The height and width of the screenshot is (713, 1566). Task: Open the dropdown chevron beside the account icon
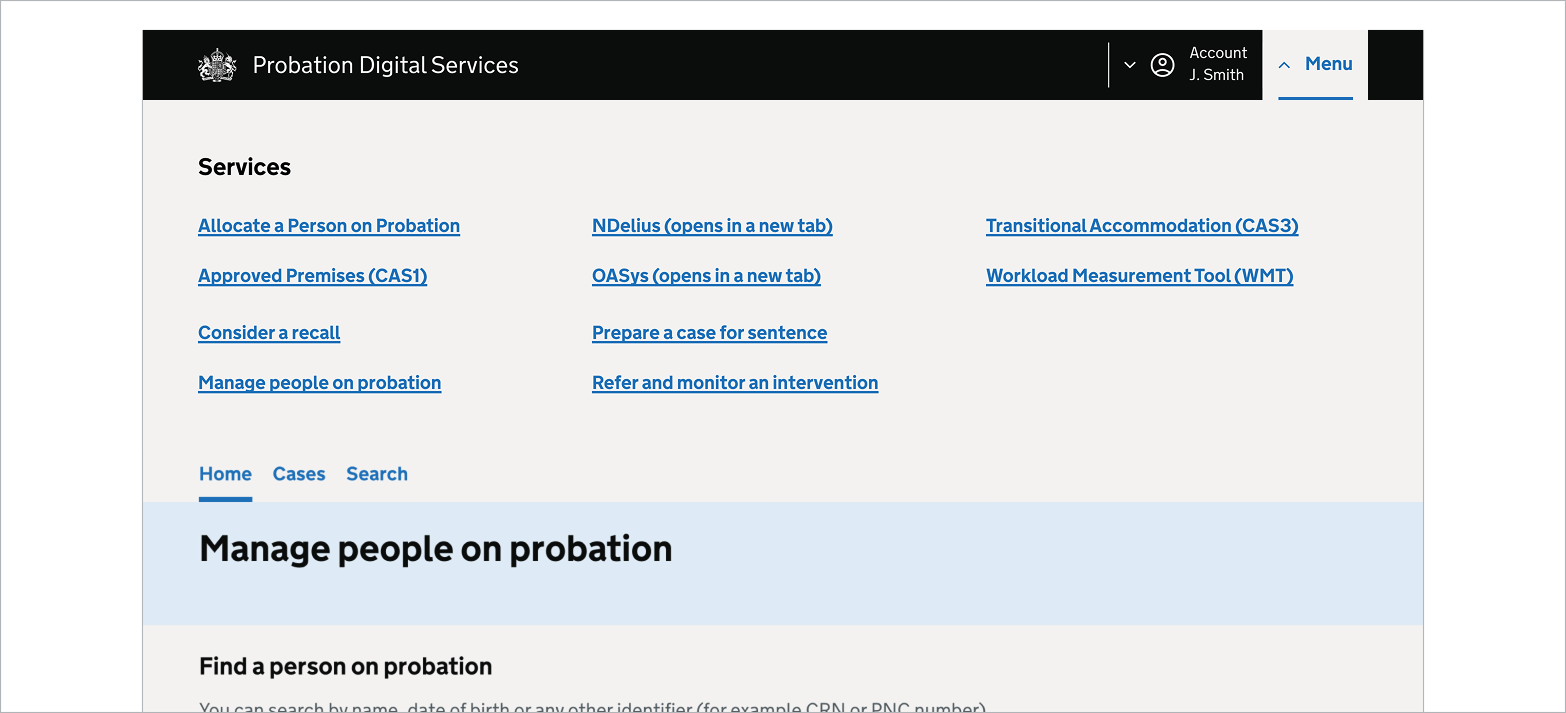(1130, 64)
